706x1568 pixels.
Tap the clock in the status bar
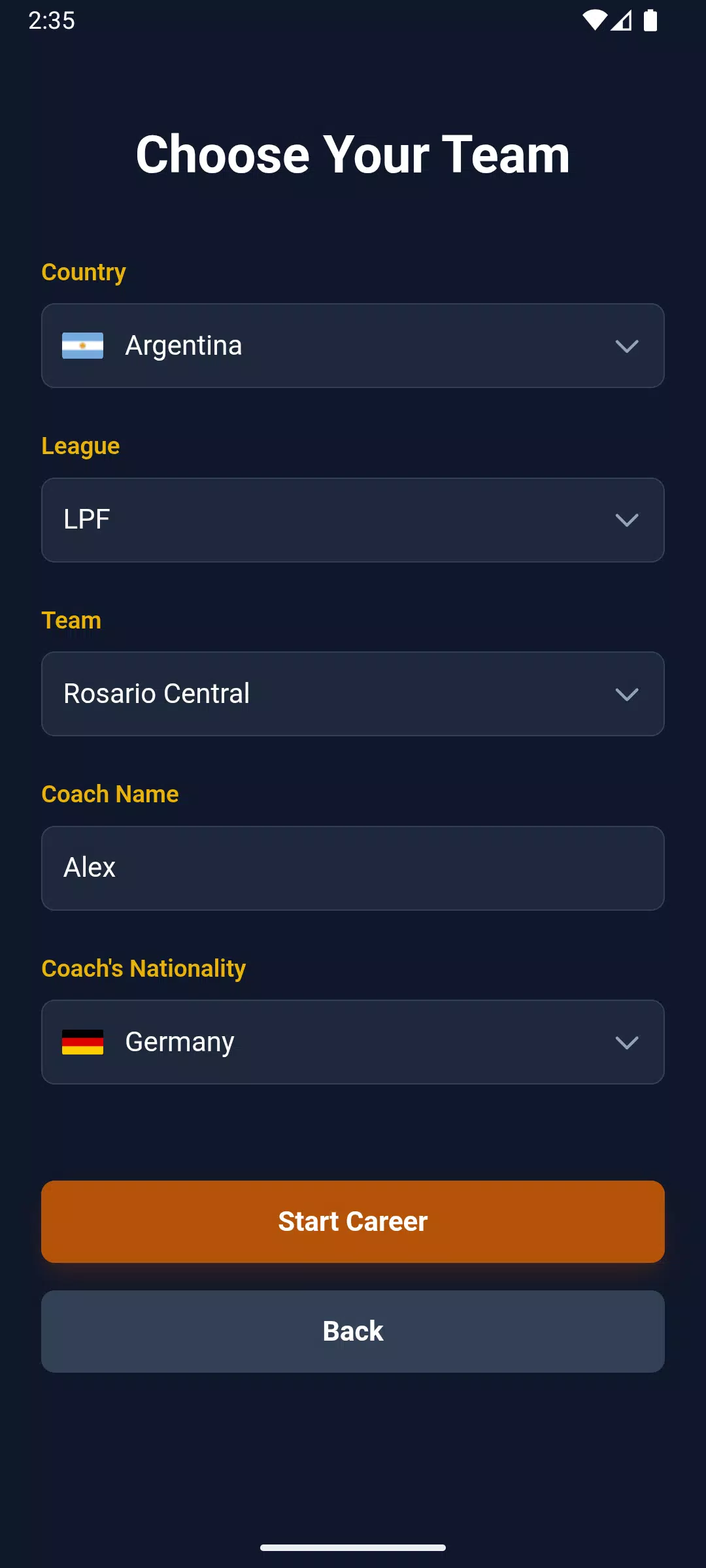pyautogui.click(x=52, y=20)
